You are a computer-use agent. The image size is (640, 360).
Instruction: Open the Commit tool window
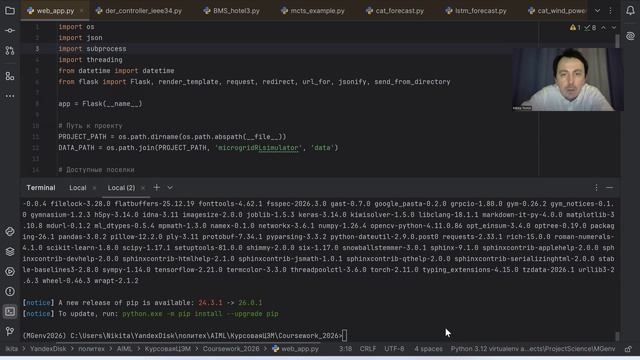coord(10,31)
